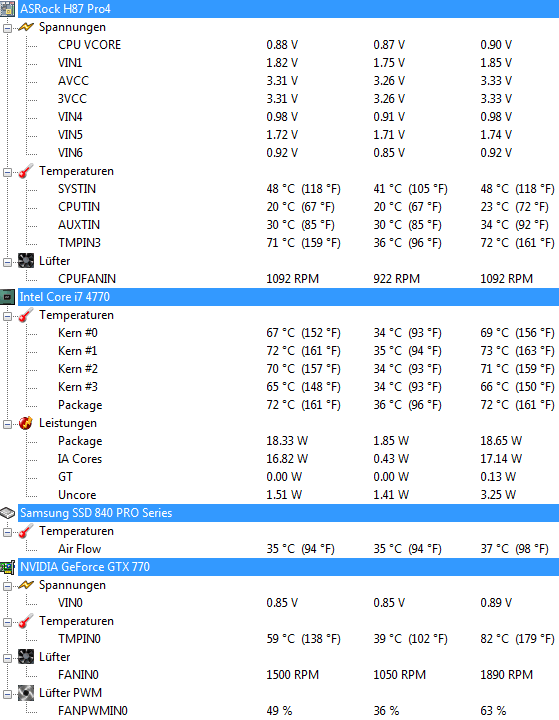This screenshot has height=720, width=559.
Task: Select the NVIDIA GeForce GTX 770 header row
Action: tap(288, 567)
